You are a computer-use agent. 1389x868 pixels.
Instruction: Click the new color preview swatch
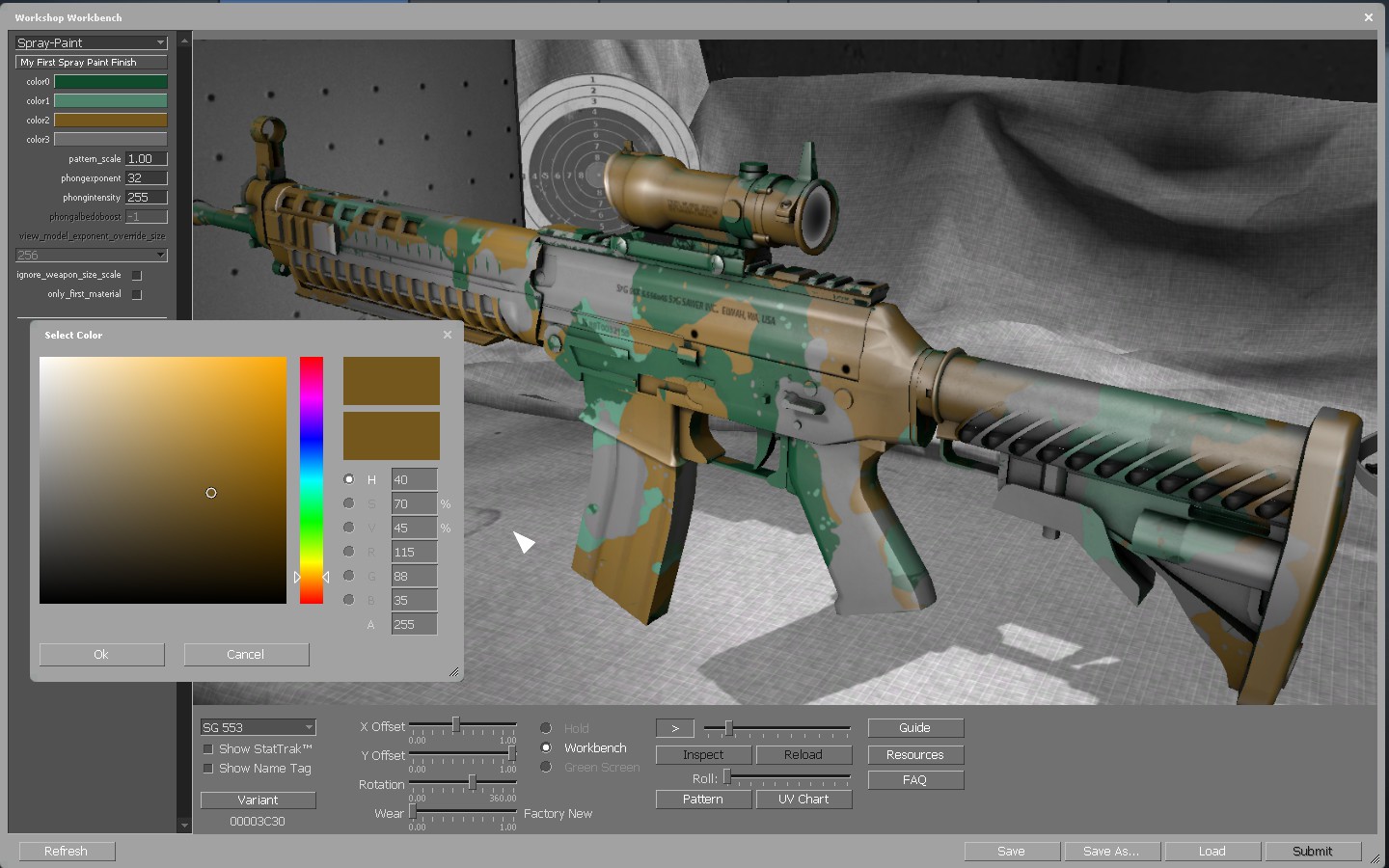(392, 381)
